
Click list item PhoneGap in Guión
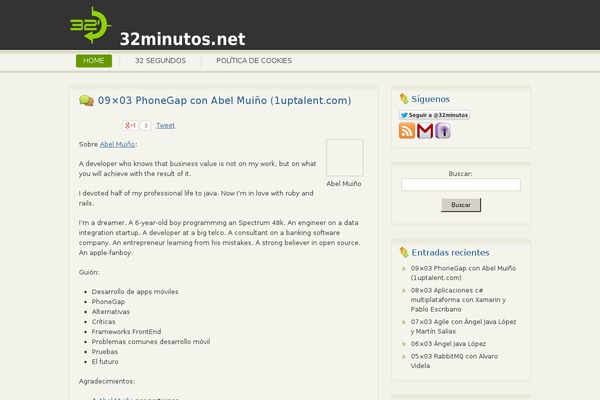108,302
